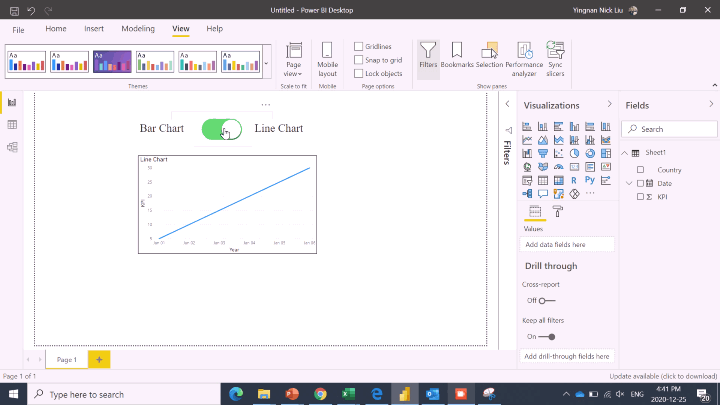Screen dimensions: 720x405
Task: Pick the Scatter chart visualization icon
Action: point(558,153)
